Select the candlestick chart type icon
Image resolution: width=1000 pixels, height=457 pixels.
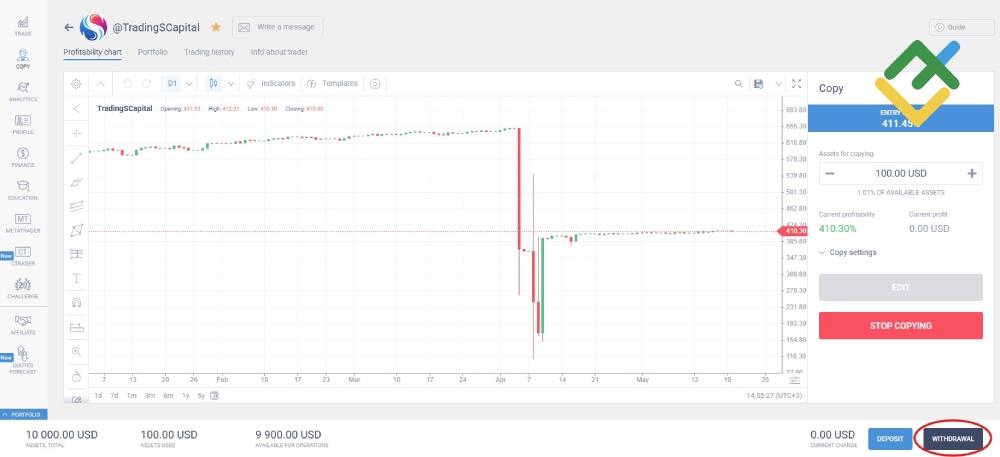point(214,83)
